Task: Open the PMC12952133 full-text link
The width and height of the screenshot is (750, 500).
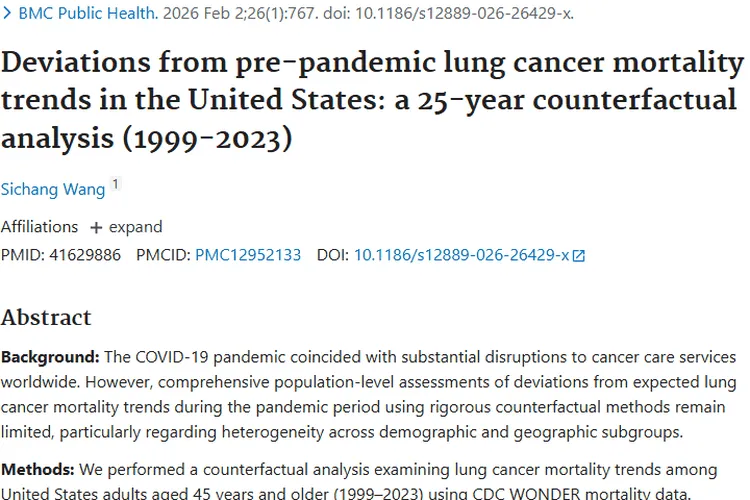Action: [x=248, y=255]
